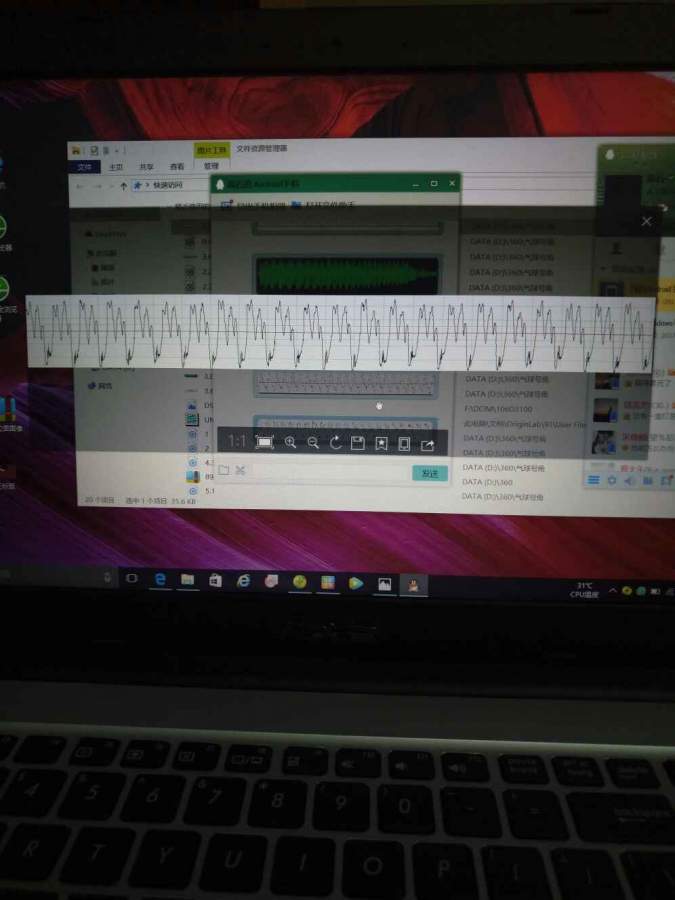Screen dimensions: 675x900
Task: Click the hamburger menu icon in QQ panel bottom
Action: (x=593, y=480)
